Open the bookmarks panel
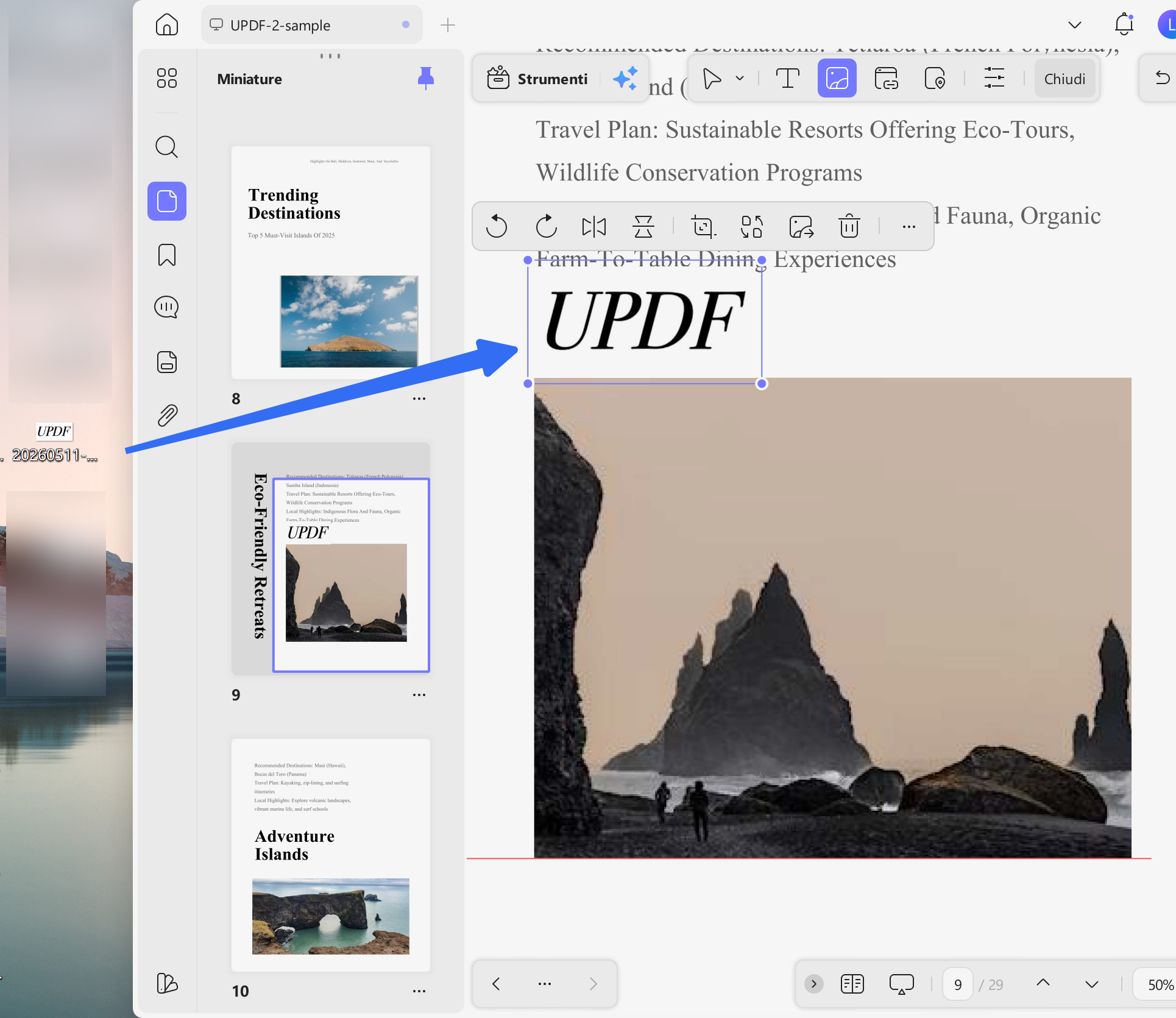Image resolution: width=1176 pixels, height=1018 pixels. tap(166, 255)
